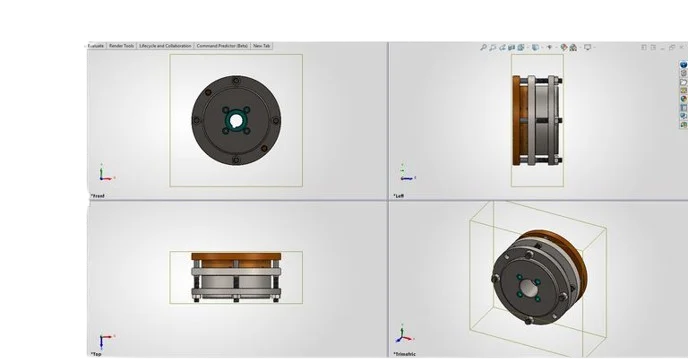Screen dimensions: 688x363
Task: Expand the View Settings dropdown arrow
Action: pyautogui.click(x=595, y=47)
